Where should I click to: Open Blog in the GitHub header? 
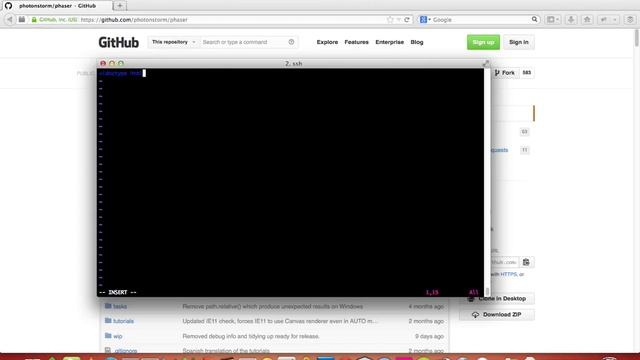pyautogui.click(x=417, y=42)
